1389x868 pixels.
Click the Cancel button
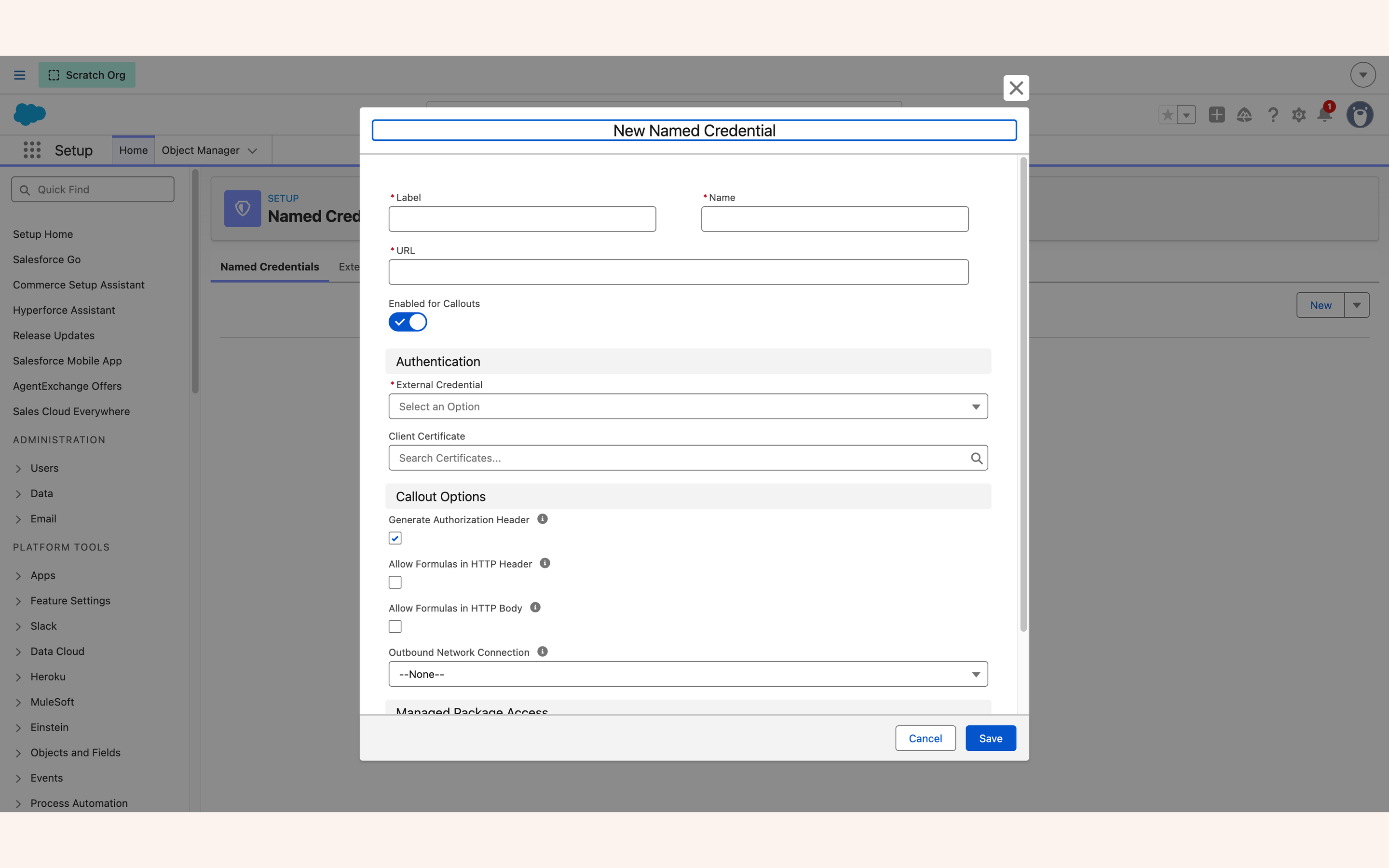925,738
